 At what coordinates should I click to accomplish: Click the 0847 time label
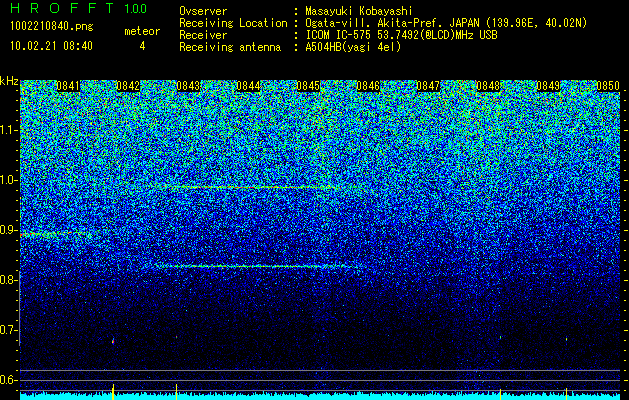428,86
